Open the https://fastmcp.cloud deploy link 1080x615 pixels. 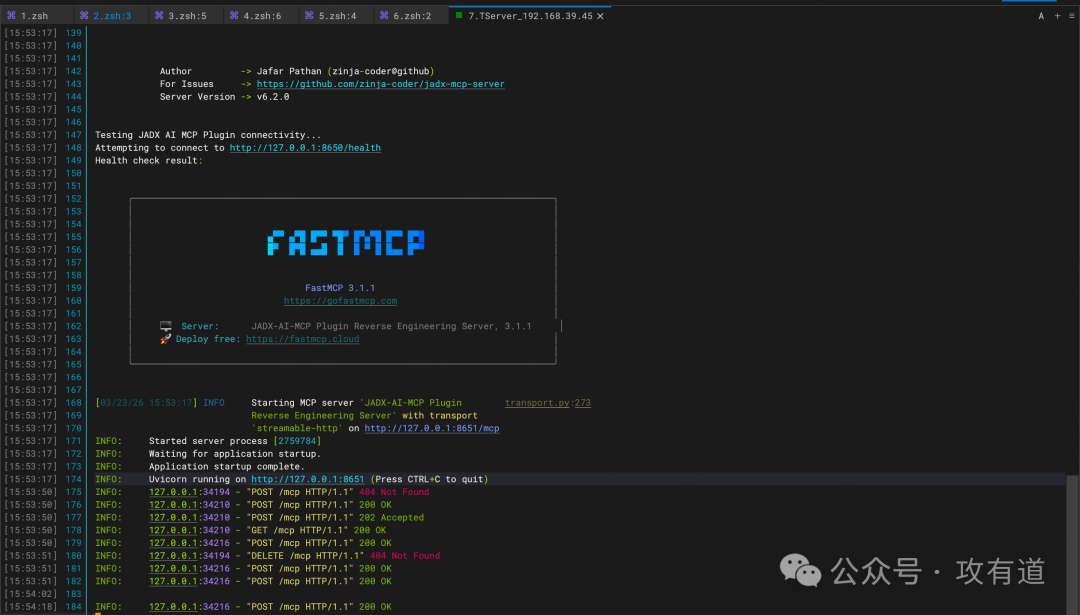(302, 339)
